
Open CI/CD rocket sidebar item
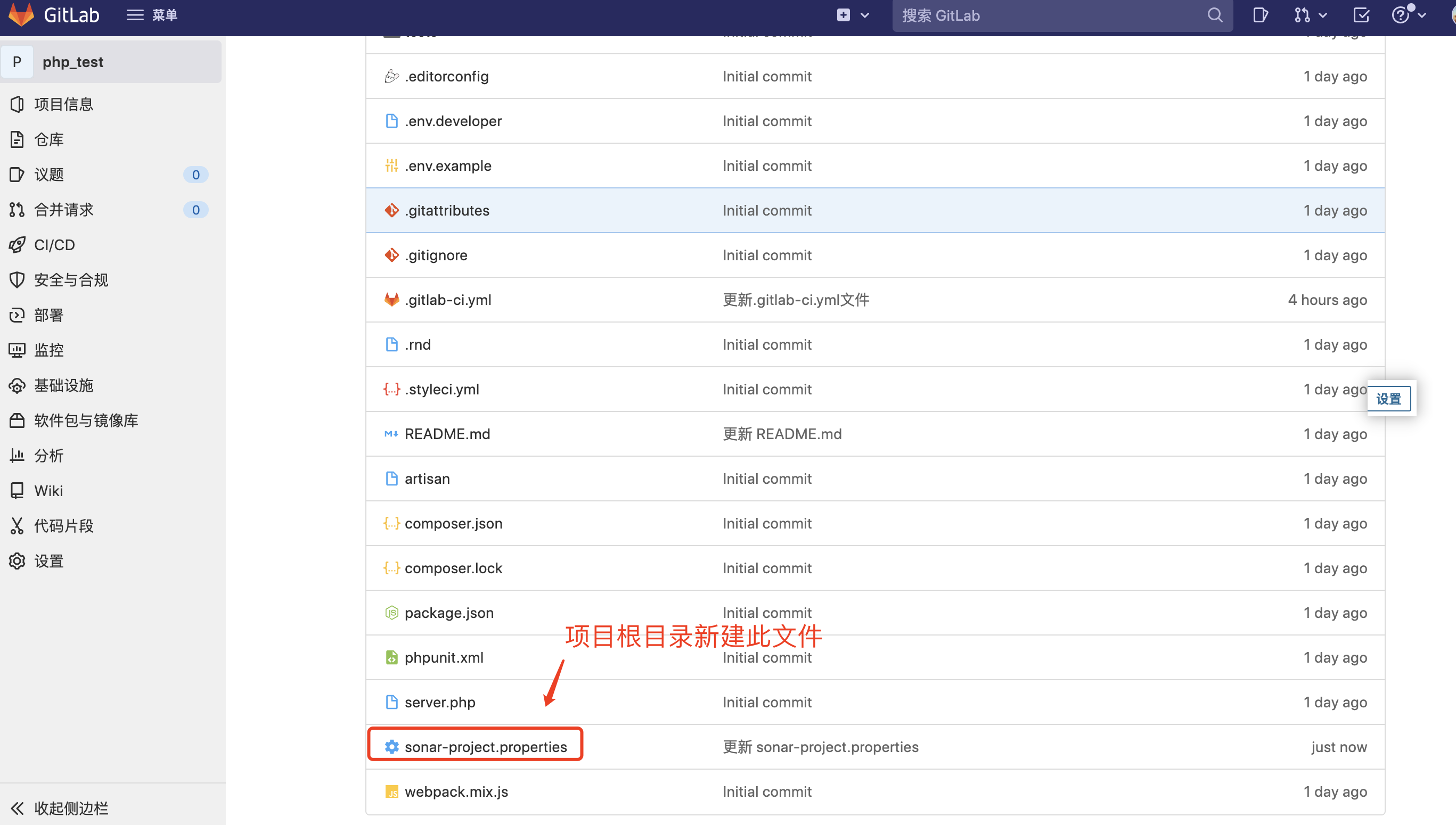54,245
